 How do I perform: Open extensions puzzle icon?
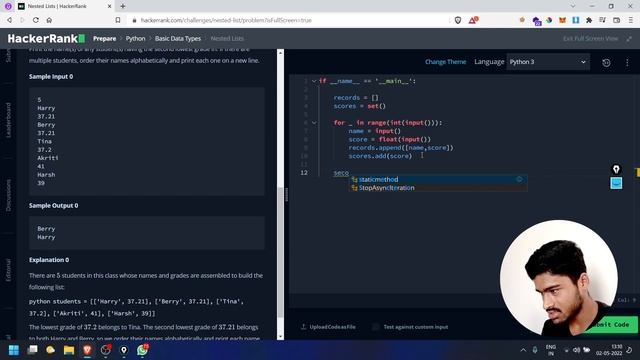589,20
